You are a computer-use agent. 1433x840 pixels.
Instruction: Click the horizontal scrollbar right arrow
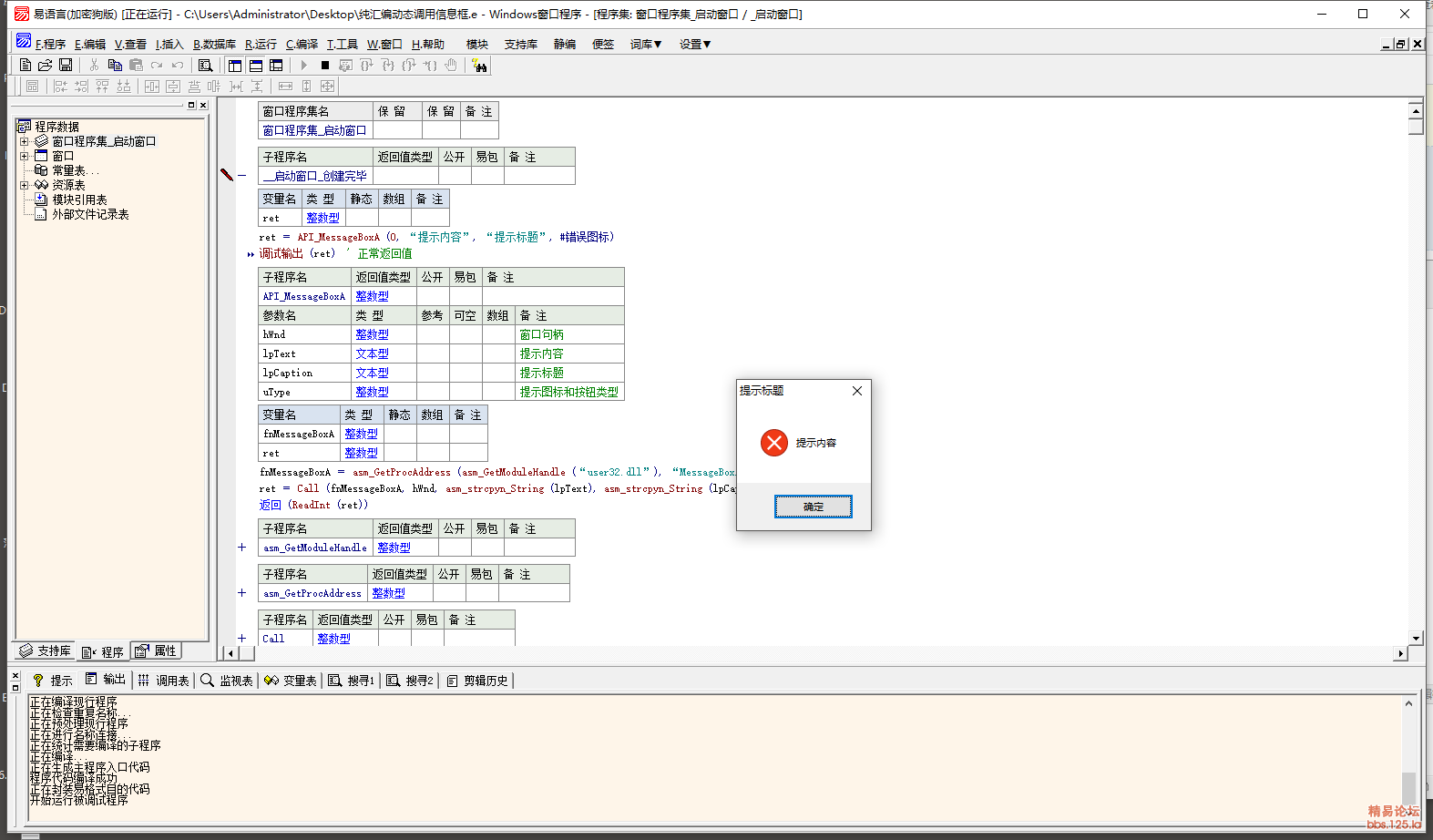[x=1400, y=653]
